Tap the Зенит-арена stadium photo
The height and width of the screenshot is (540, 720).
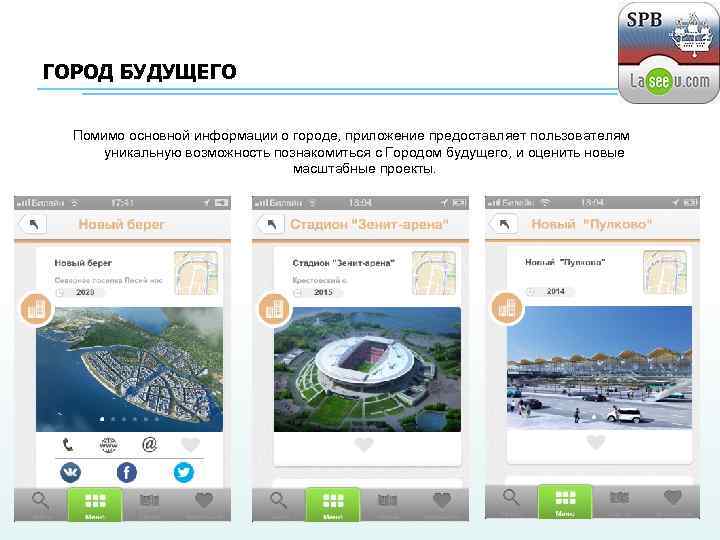click(x=367, y=370)
